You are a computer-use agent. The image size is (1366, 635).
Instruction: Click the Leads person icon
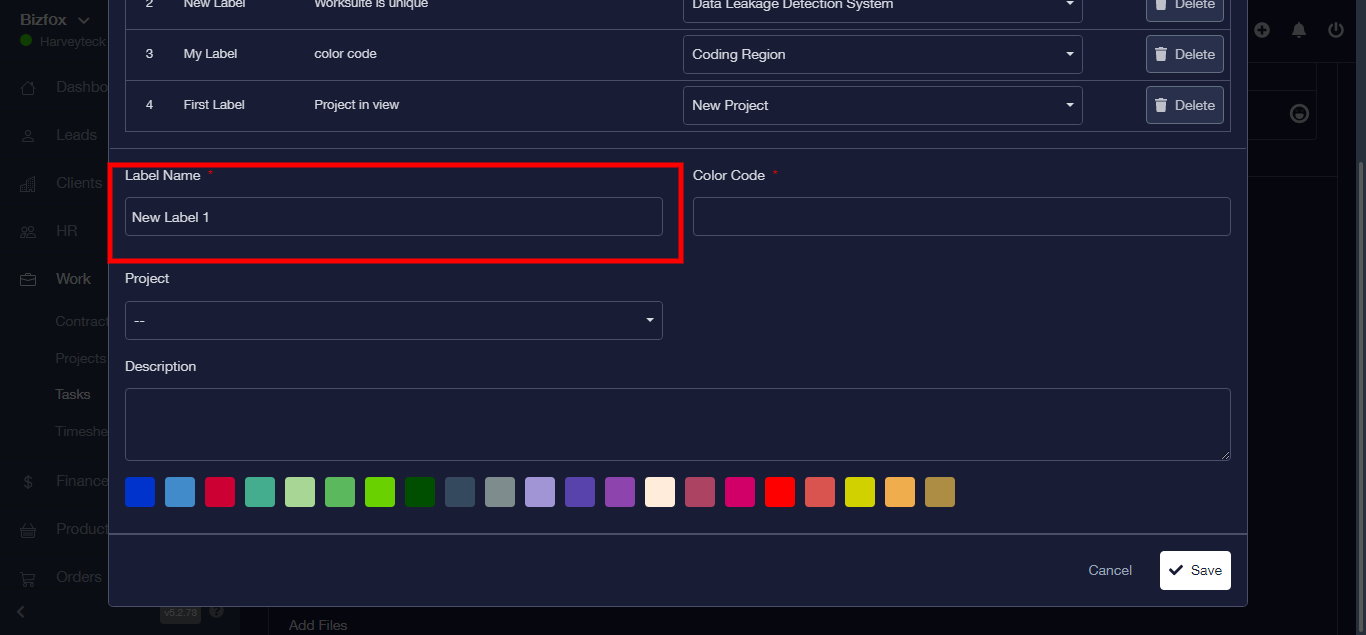29,136
